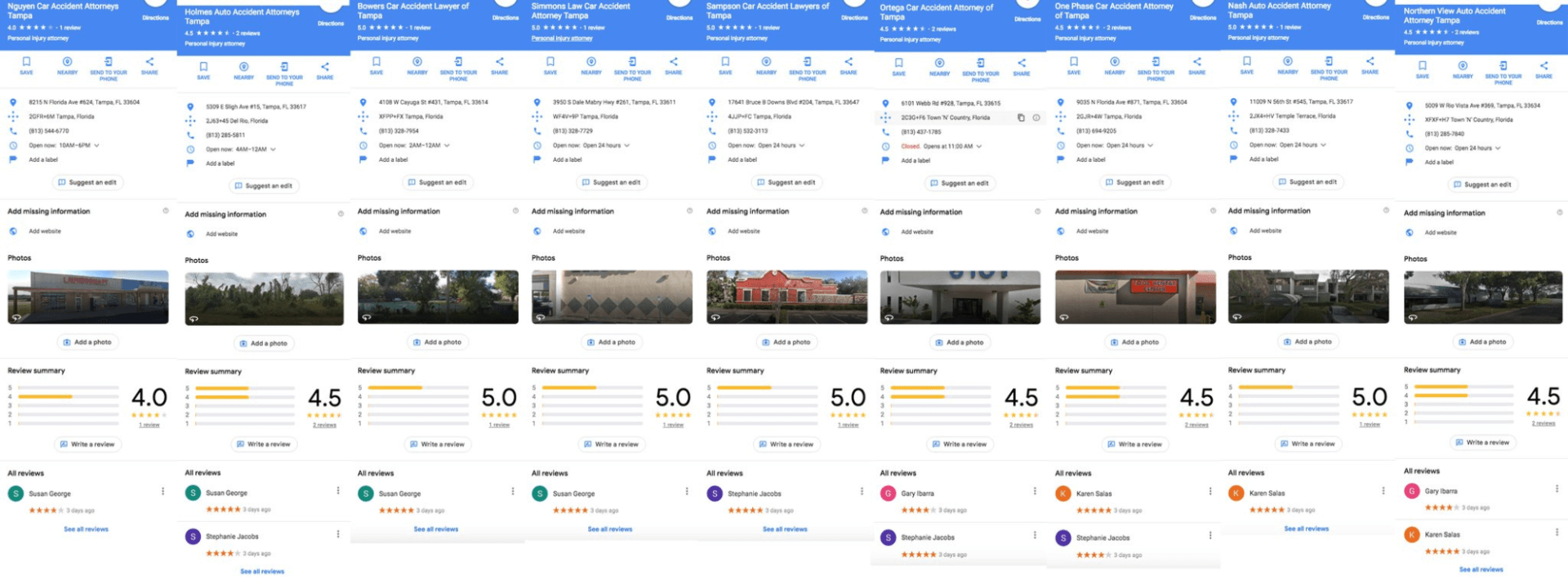Click info icon next to Ortega plus code

coord(1036,118)
